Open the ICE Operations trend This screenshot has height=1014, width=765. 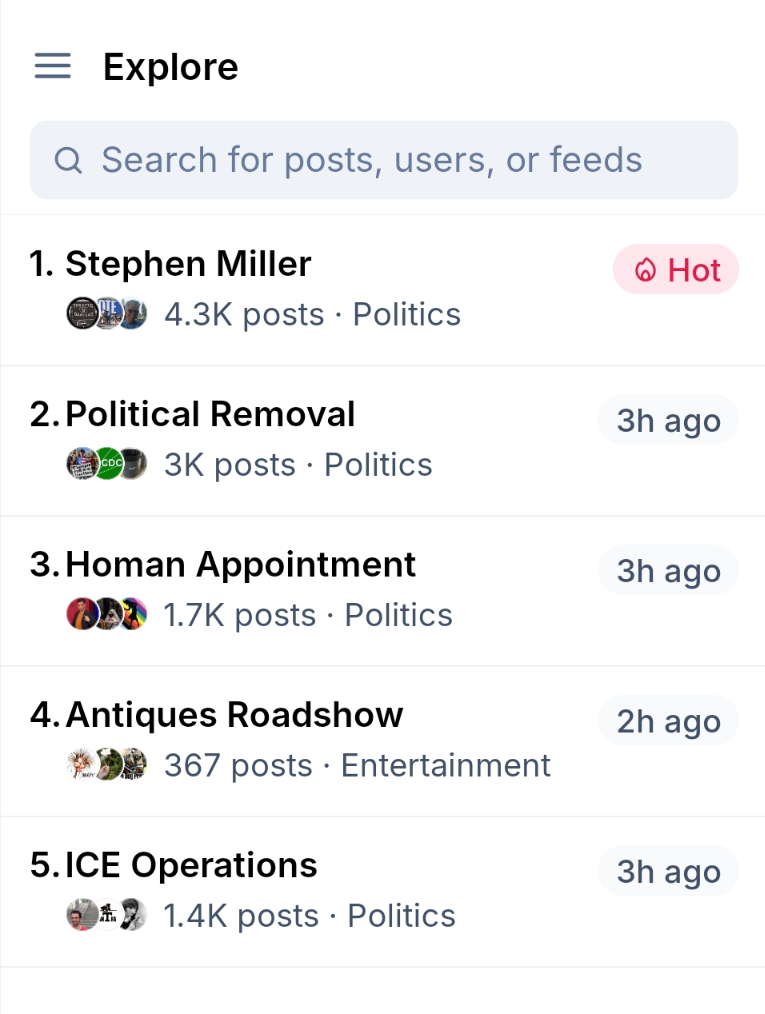click(191, 866)
